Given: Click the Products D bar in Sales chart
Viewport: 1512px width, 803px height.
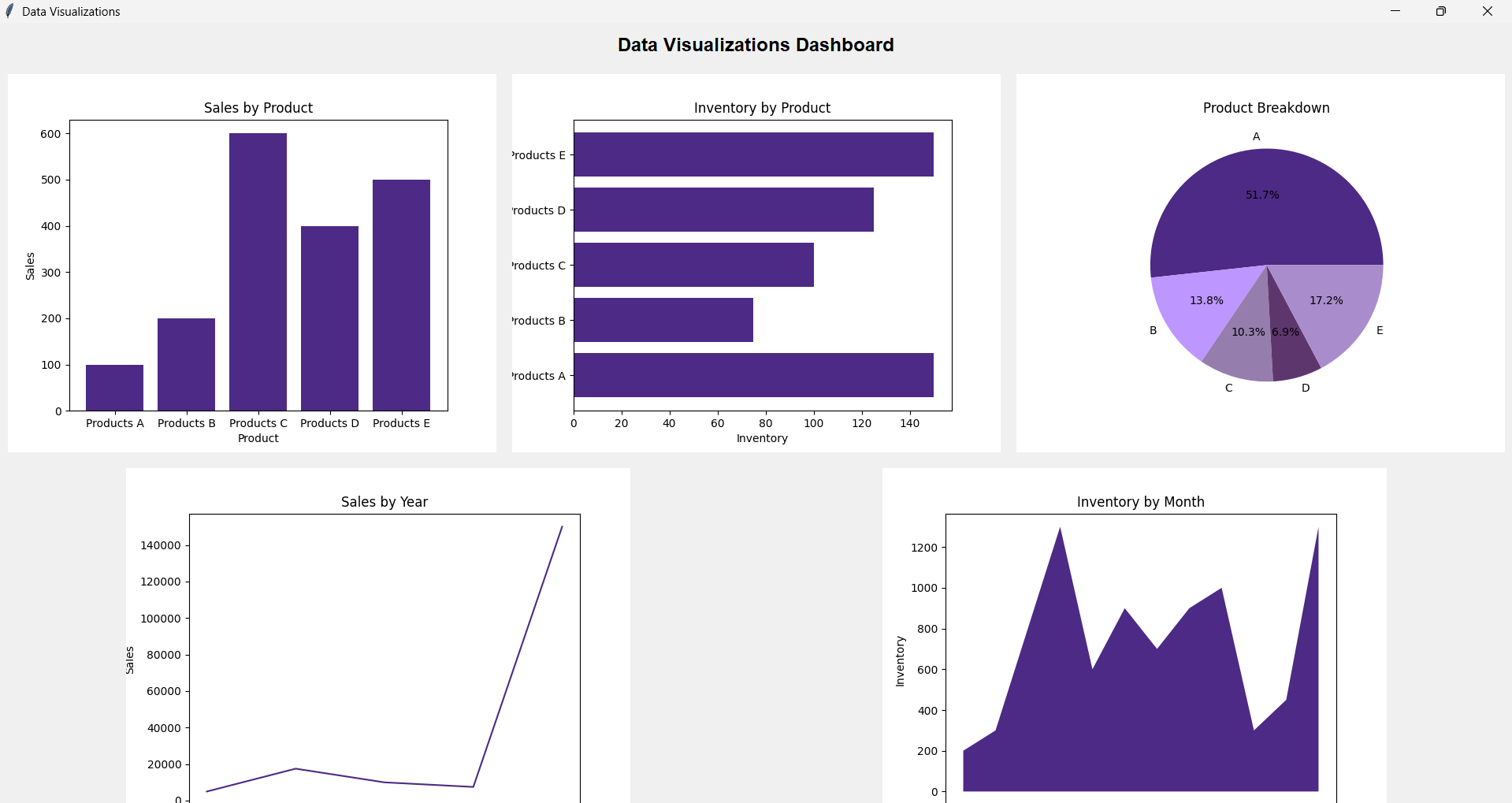Looking at the screenshot, I should coord(329,318).
